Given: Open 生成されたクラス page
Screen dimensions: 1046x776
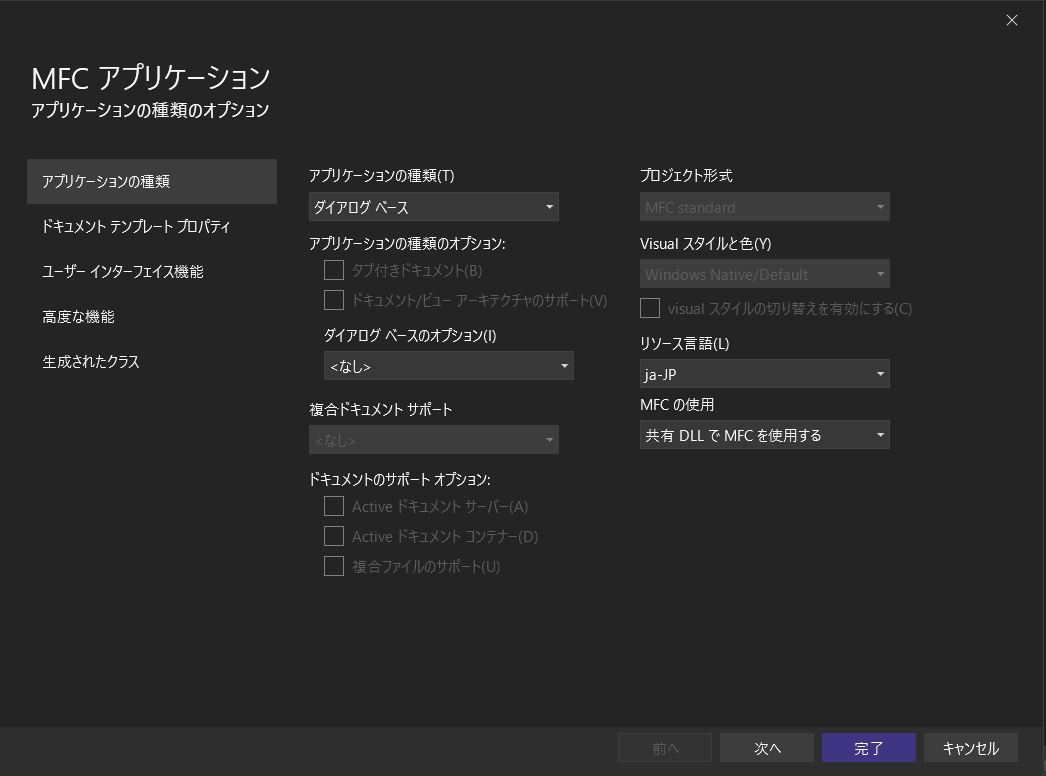Looking at the screenshot, I should 91,362.
